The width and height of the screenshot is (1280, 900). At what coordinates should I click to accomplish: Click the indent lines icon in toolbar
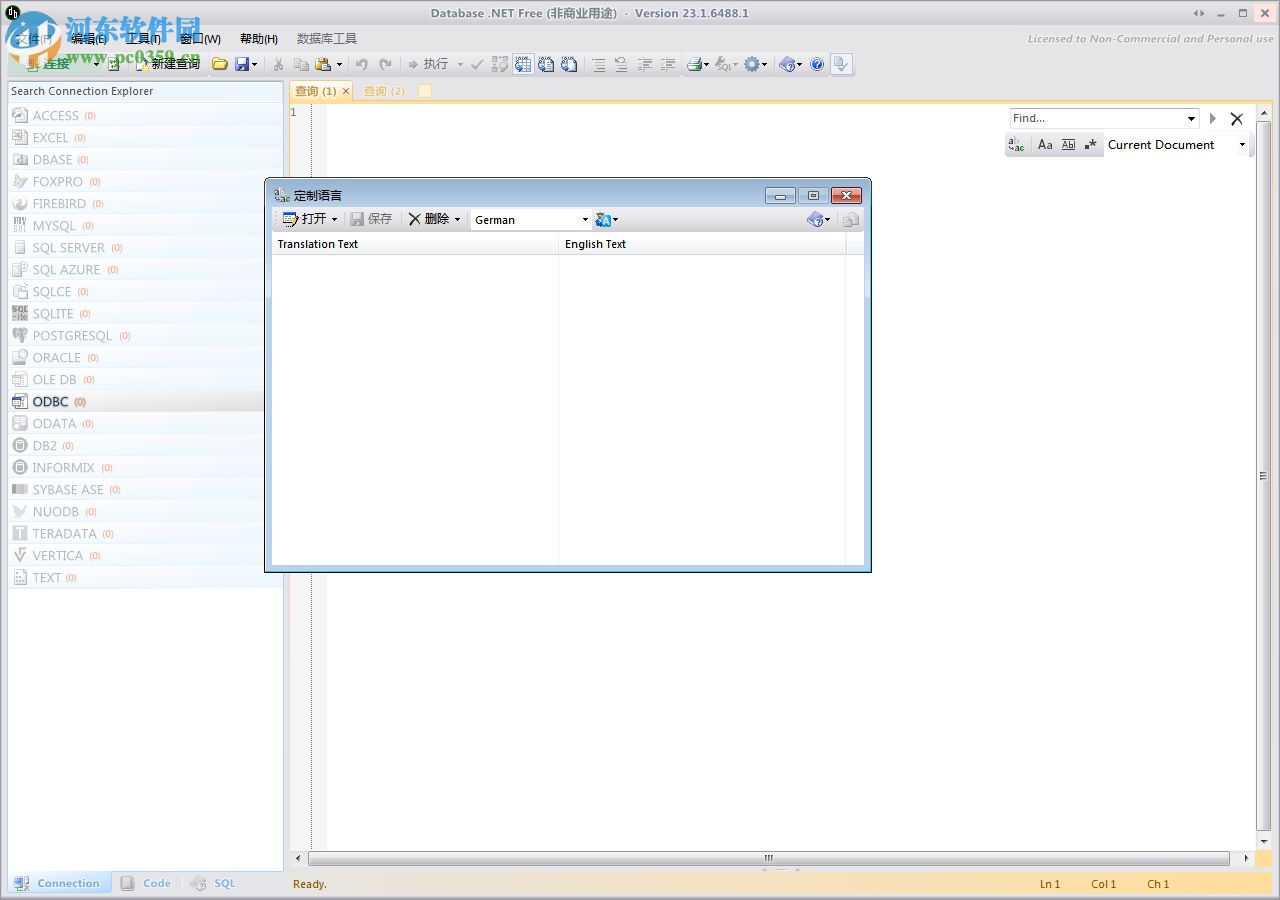pyautogui.click(x=598, y=64)
